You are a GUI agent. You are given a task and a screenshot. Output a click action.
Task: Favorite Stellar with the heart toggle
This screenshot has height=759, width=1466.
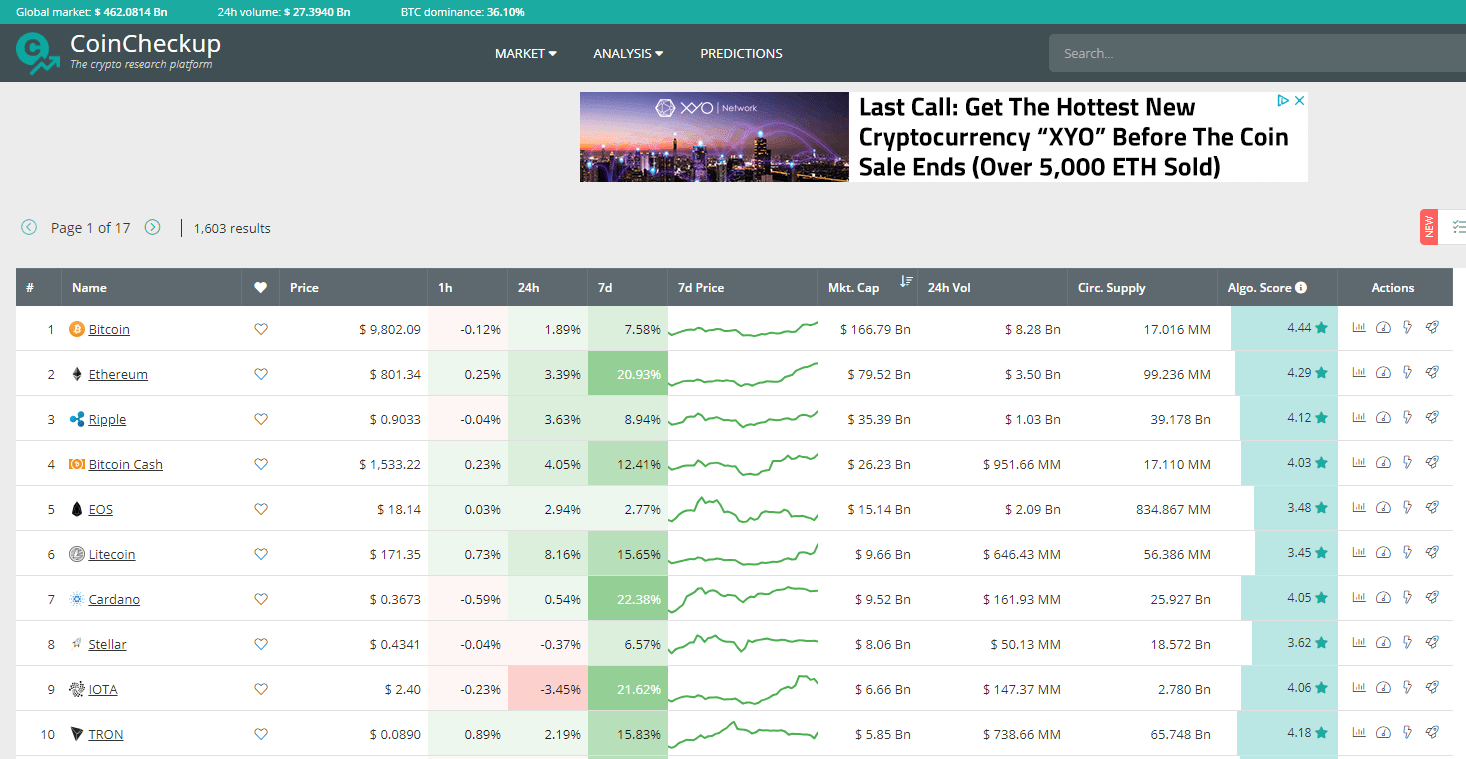pos(261,644)
